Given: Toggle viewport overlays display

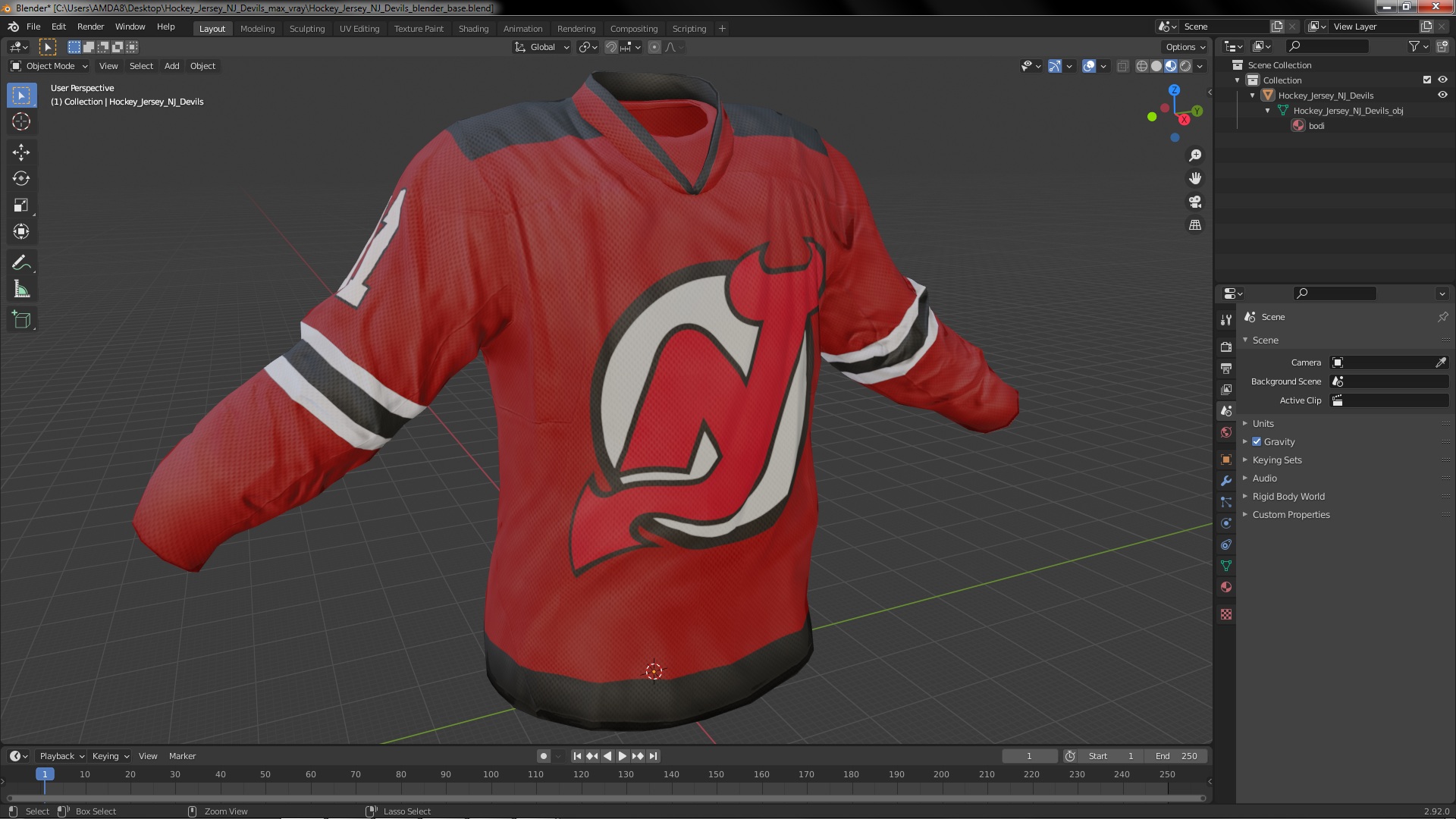Looking at the screenshot, I should coord(1089,66).
